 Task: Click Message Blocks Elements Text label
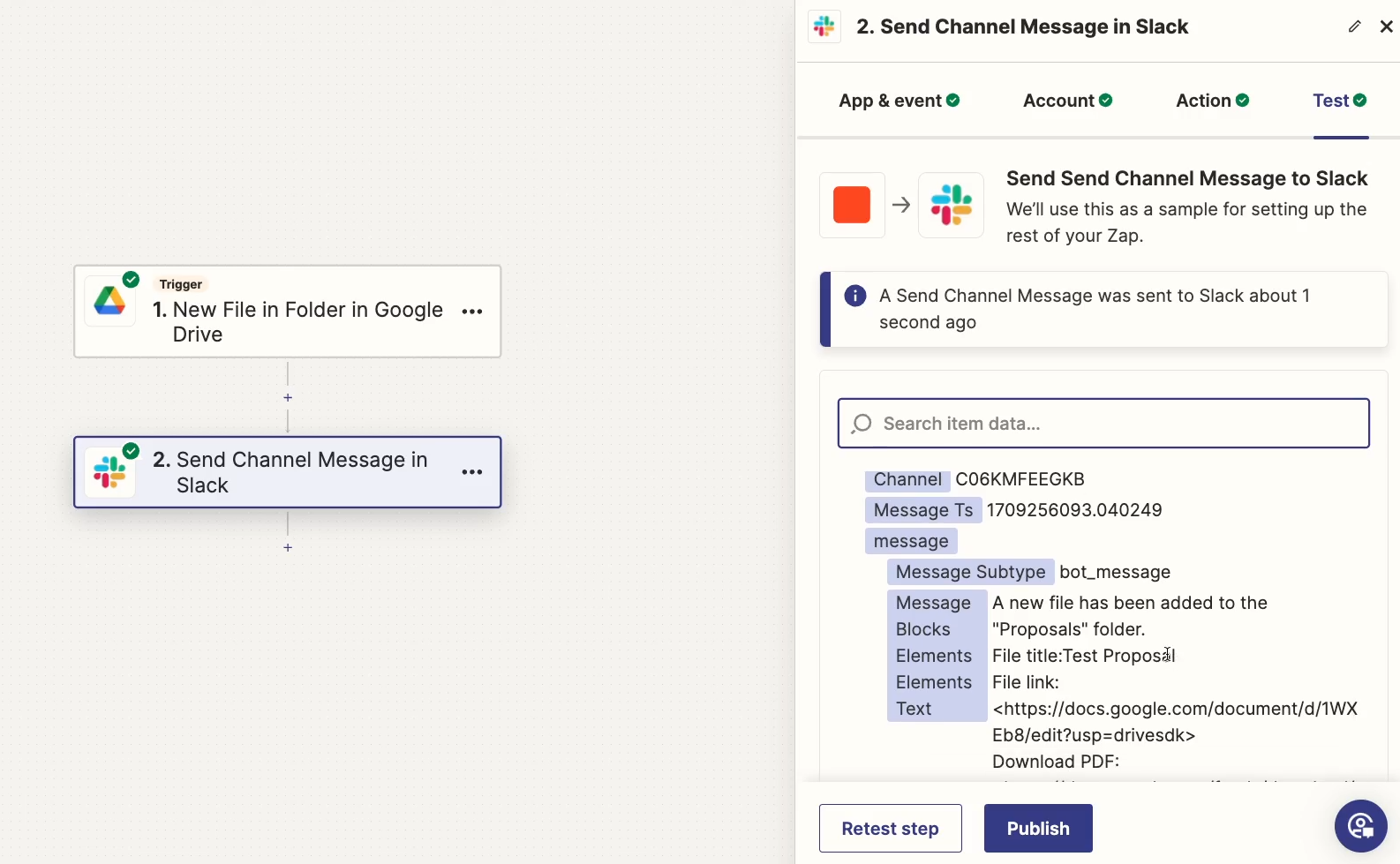937,656
